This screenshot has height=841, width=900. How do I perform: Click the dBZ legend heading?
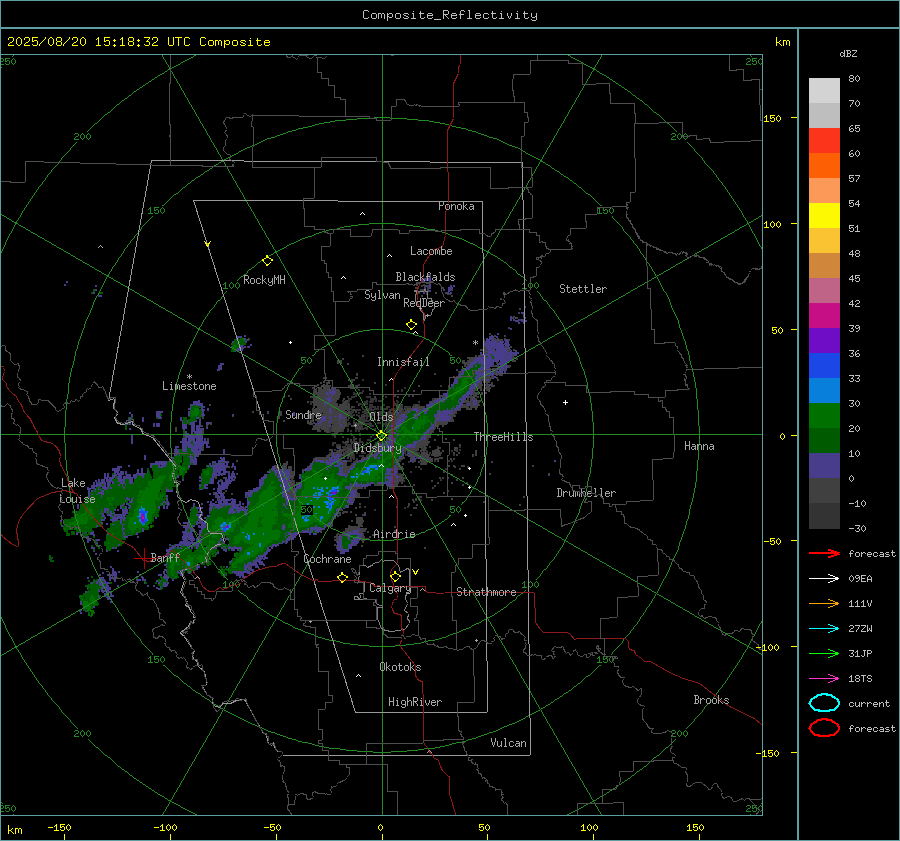tap(848, 53)
